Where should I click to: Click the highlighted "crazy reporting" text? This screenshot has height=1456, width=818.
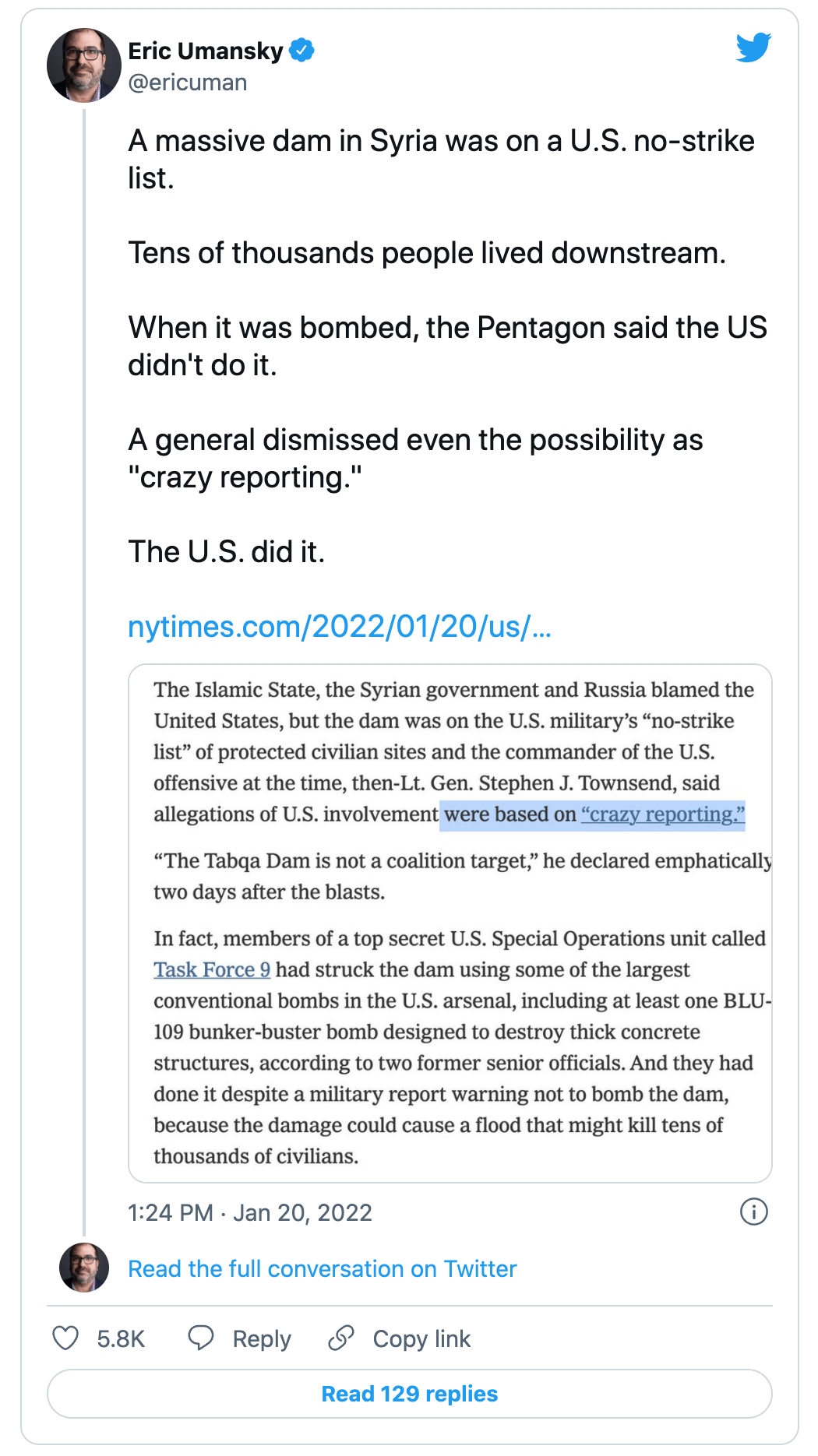pos(663,814)
